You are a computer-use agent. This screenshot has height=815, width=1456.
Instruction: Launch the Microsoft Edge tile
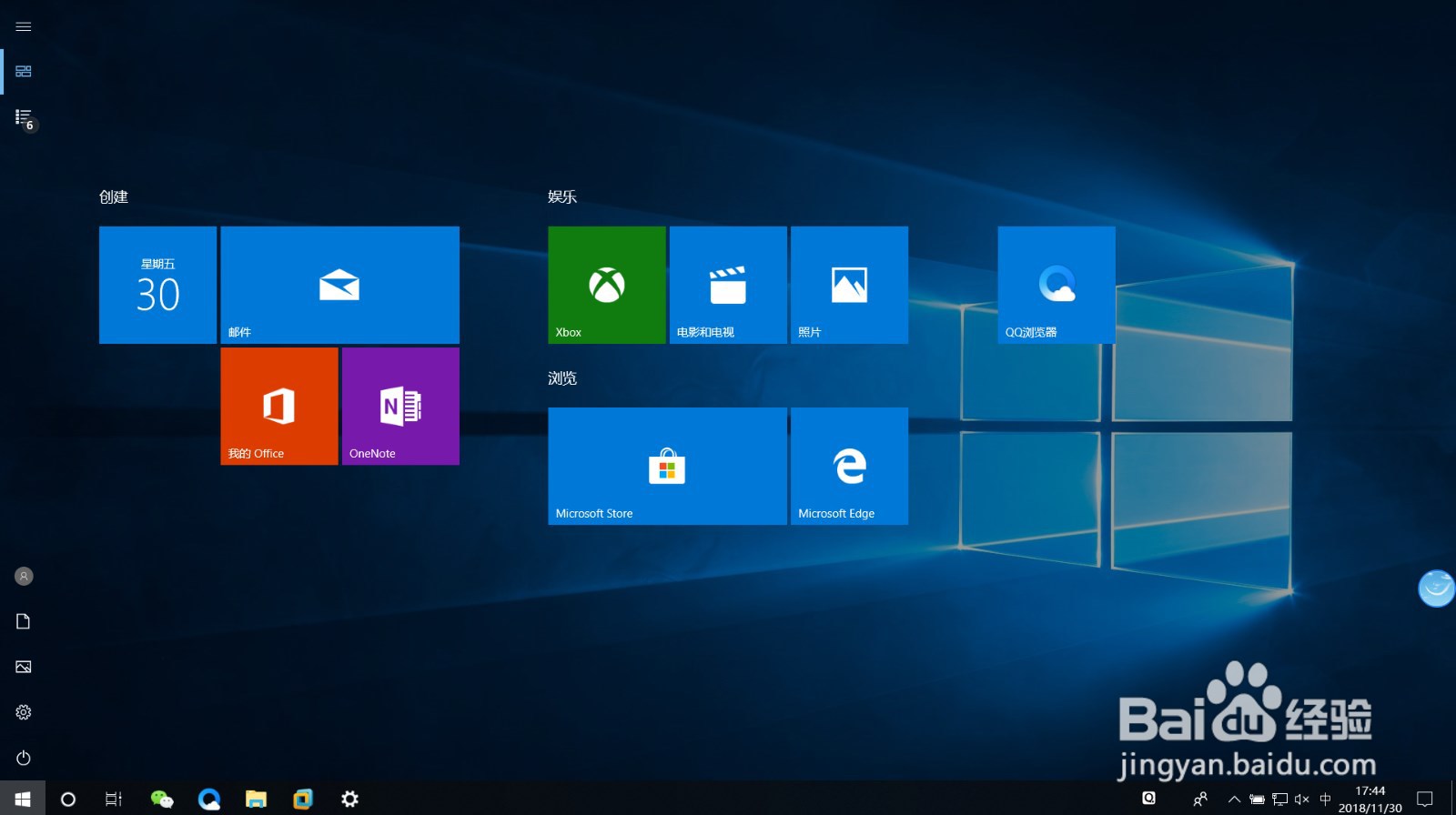pyautogui.click(x=849, y=466)
